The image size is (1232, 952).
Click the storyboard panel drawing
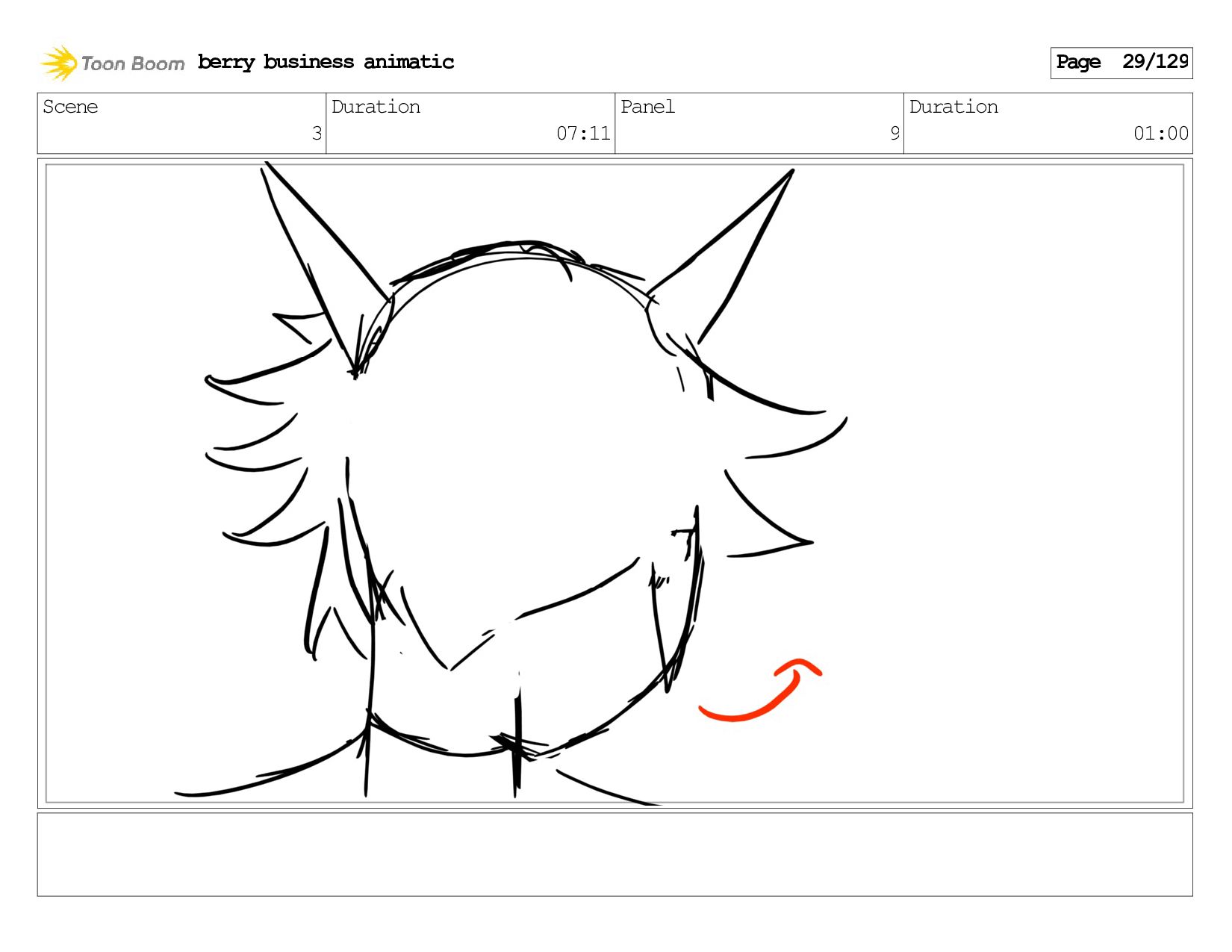pos(615,483)
